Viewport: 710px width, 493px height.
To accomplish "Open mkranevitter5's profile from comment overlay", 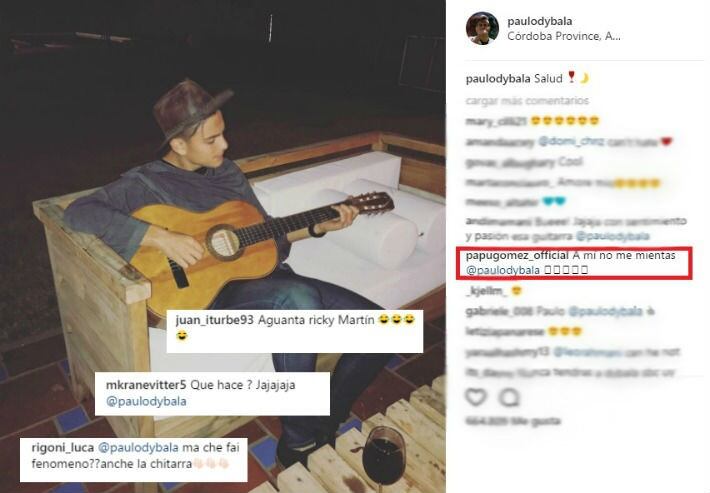I will pyautogui.click(x=146, y=385).
